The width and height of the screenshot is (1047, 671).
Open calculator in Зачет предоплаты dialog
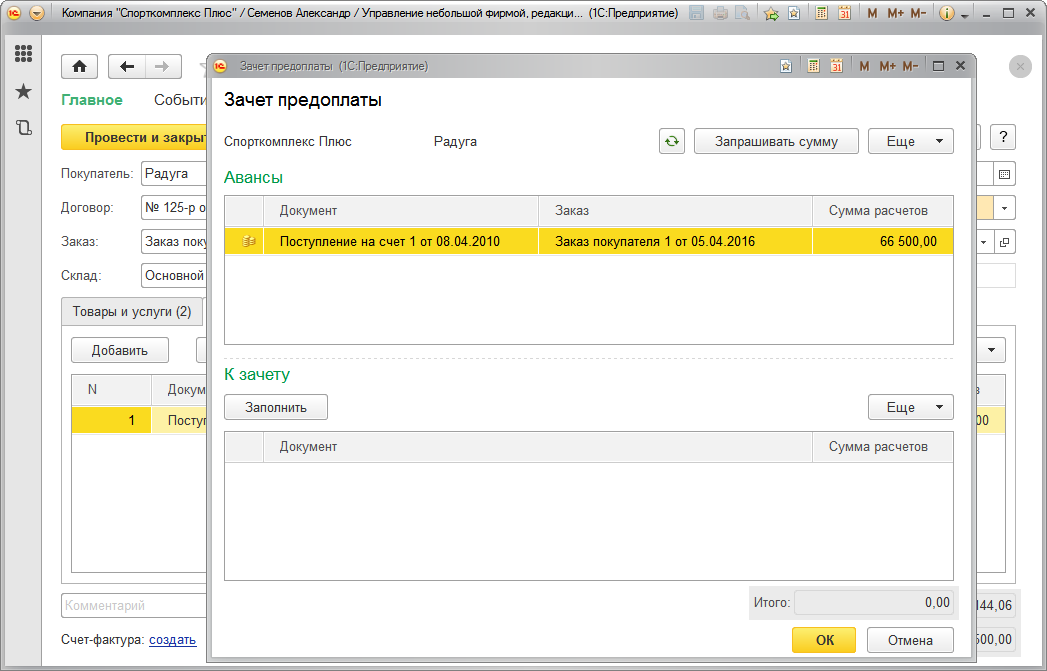point(813,66)
